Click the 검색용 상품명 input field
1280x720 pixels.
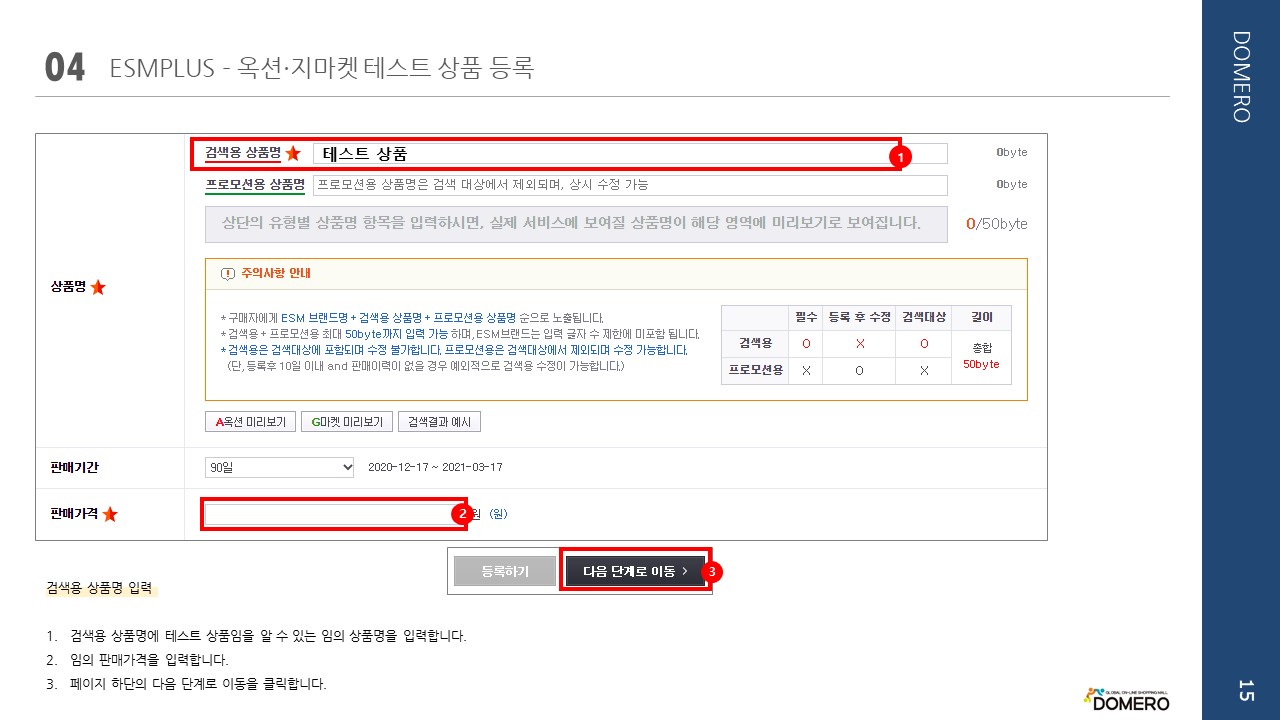pyautogui.click(x=630, y=153)
